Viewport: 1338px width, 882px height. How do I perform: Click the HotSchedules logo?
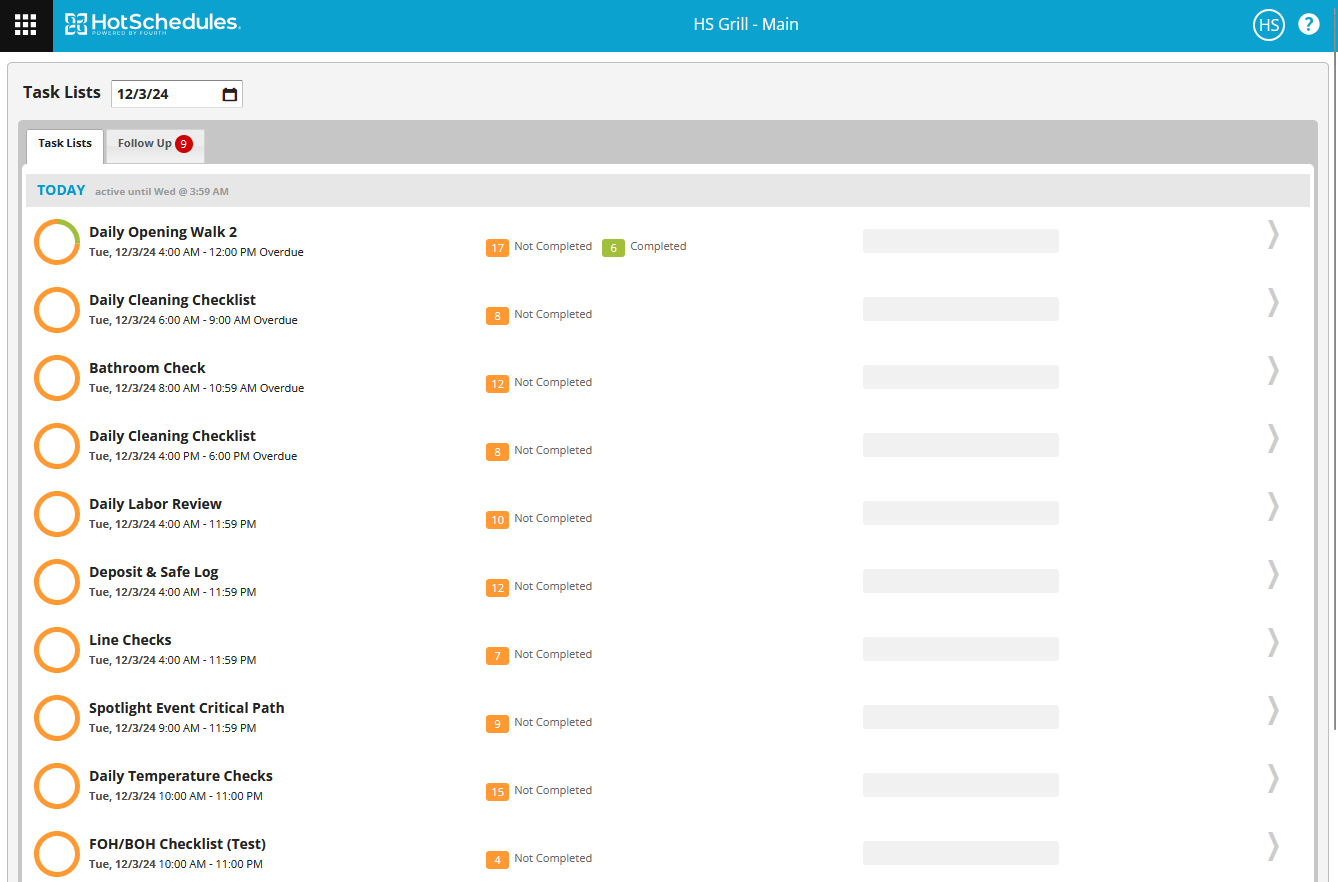click(x=152, y=24)
